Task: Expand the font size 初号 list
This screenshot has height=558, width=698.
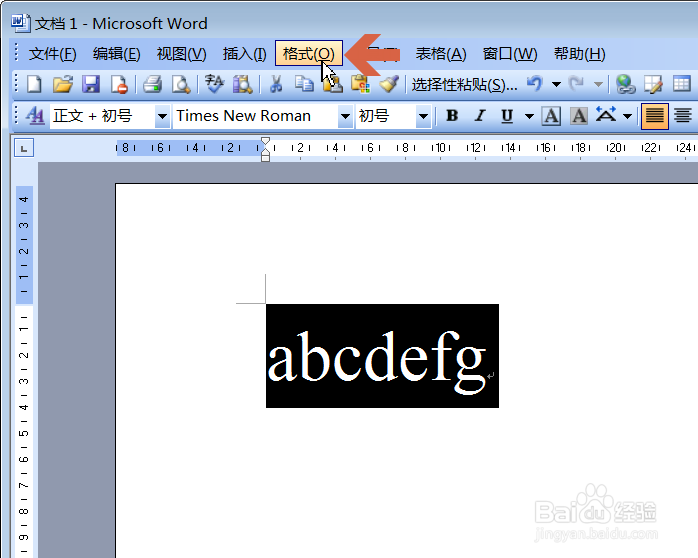Action: (x=423, y=116)
